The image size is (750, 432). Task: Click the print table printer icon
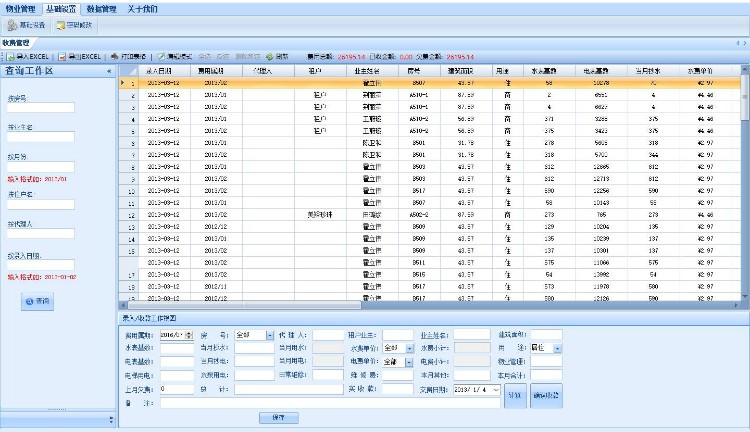[x=114, y=56]
